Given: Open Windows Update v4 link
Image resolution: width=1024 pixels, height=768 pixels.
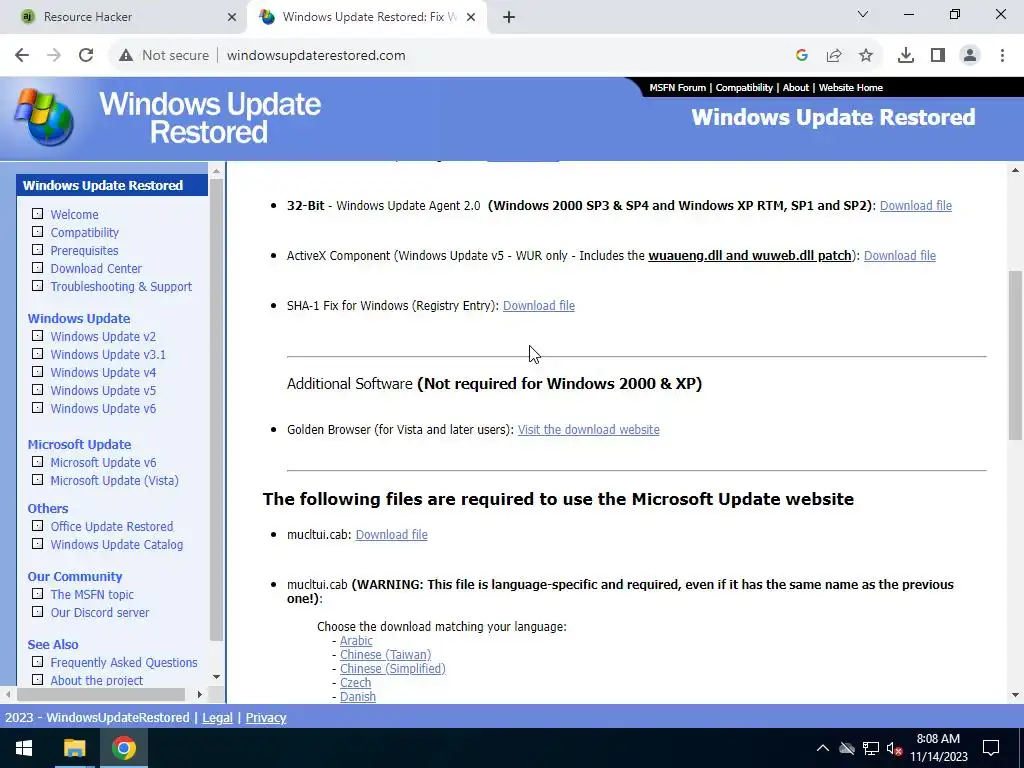Looking at the screenshot, I should click(103, 373).
